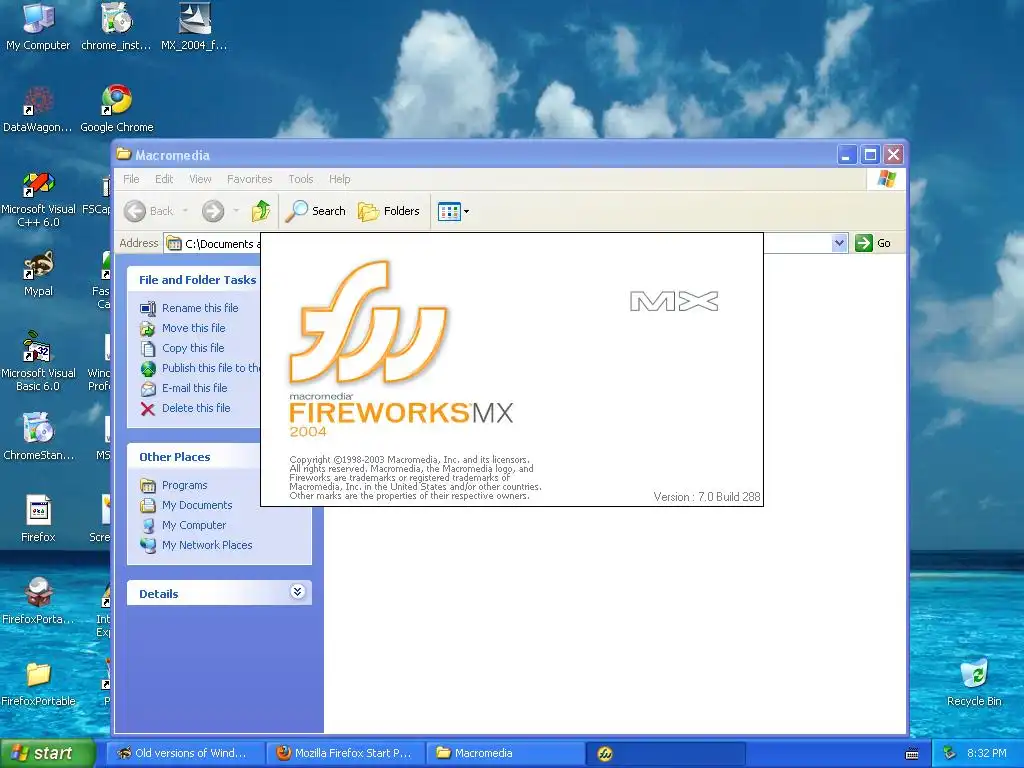Viewport: 1024px width, 768px height.
Task: Click the 8:32 PM clock
Action: coord(986,753)
